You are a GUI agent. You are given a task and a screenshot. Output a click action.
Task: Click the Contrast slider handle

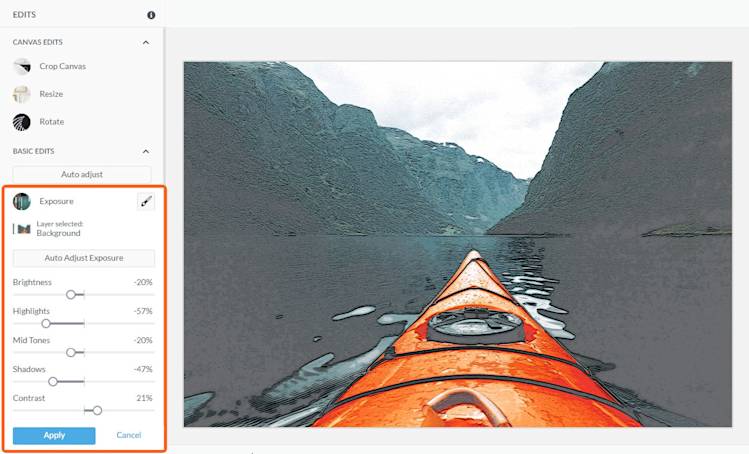point(97,411)
